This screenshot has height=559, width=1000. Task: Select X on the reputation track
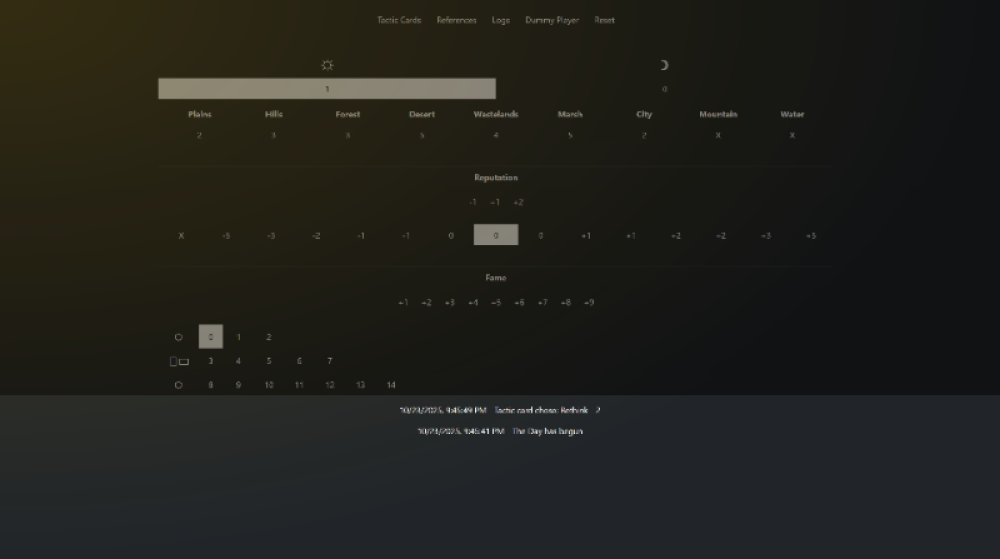[x=181, y=235]
